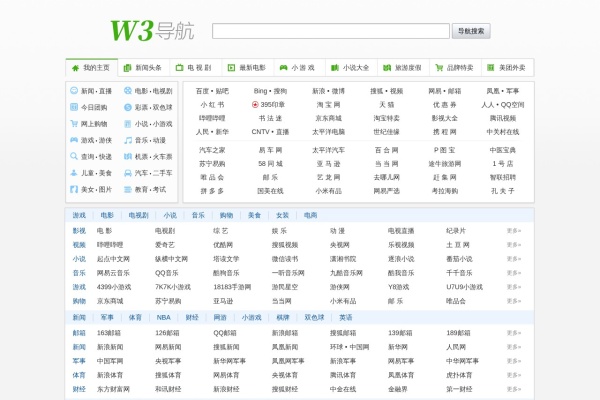Open the 天 猫 link
This screenshot has height=400, width=600.
click(x=386, y=104)
